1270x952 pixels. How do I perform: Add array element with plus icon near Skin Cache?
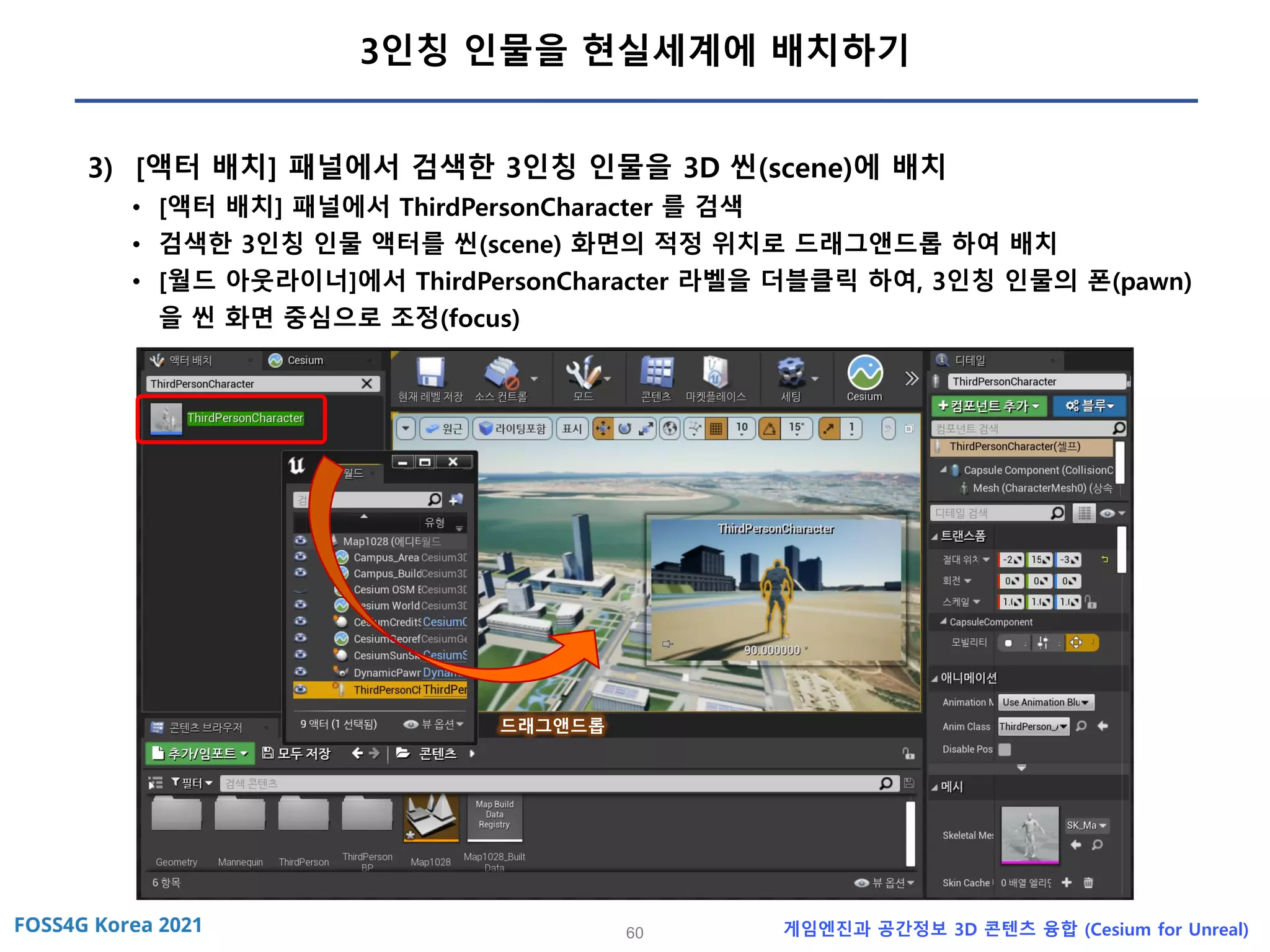pos(1067,882)
